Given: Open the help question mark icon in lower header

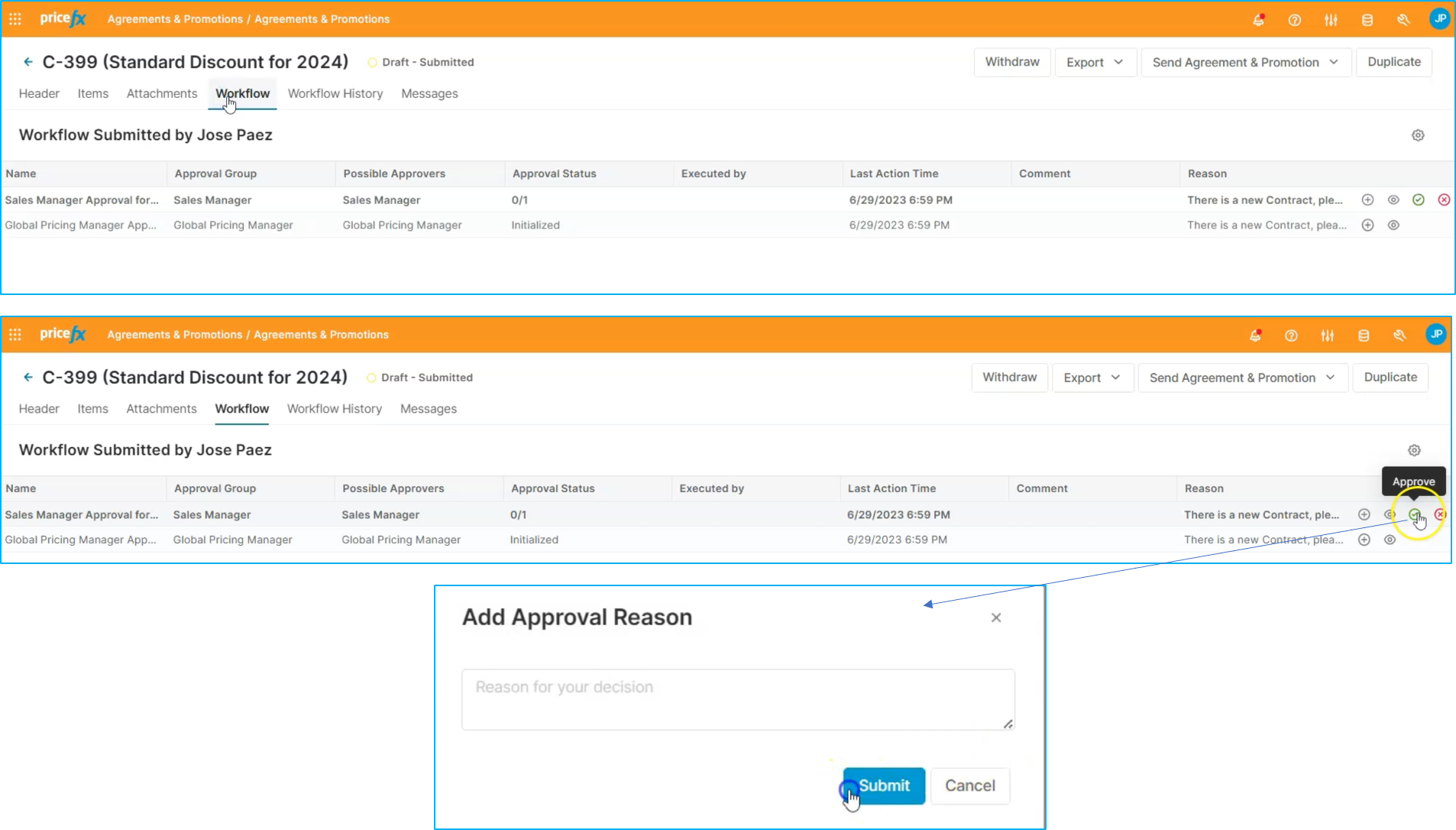Looking at the screenshot, I should click(x=1291, y=336).
